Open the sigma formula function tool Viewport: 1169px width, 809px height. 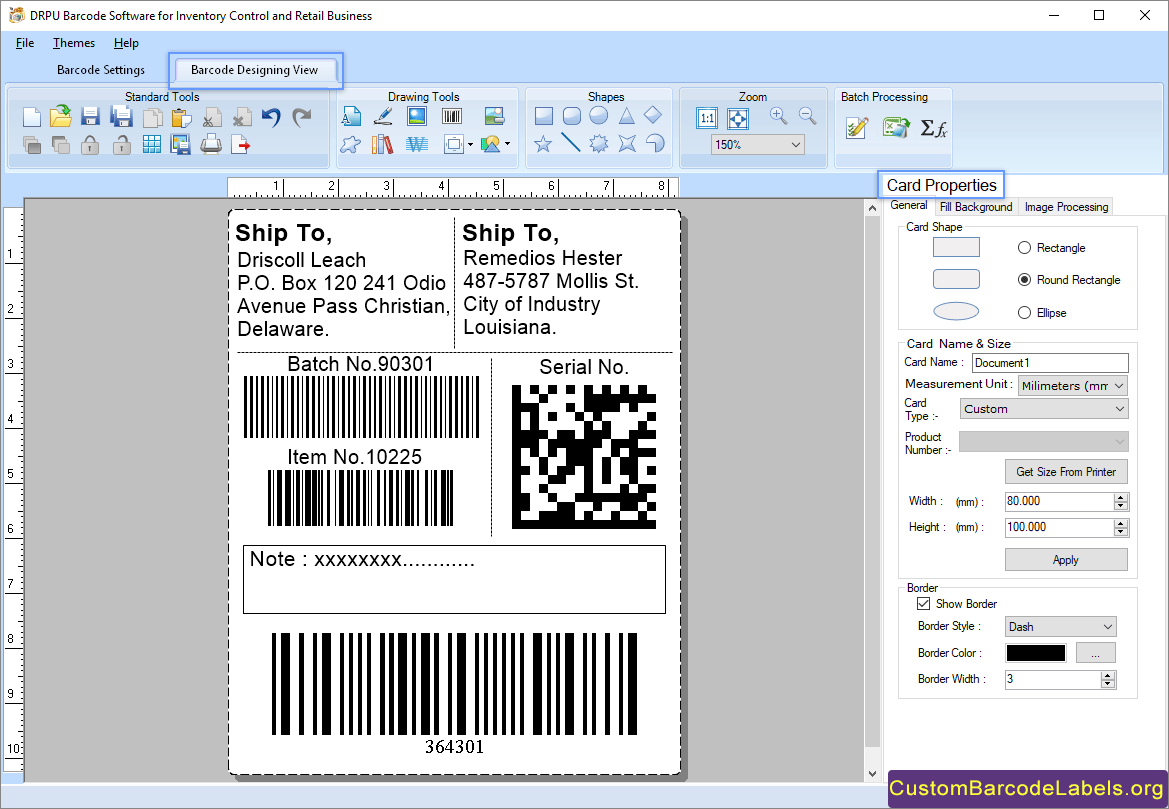coord(933,128)
